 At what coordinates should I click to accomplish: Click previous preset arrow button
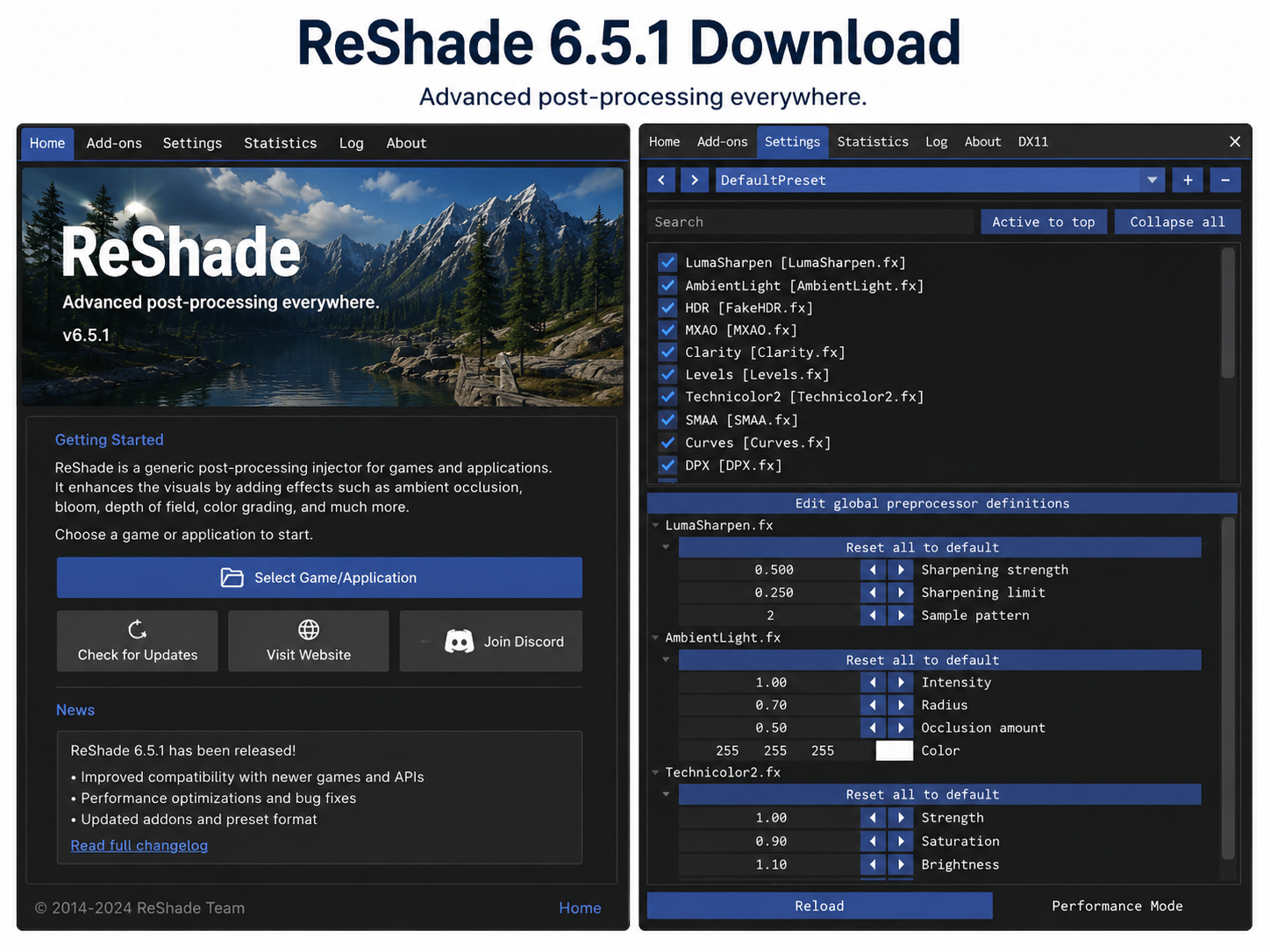click(661, 180)
